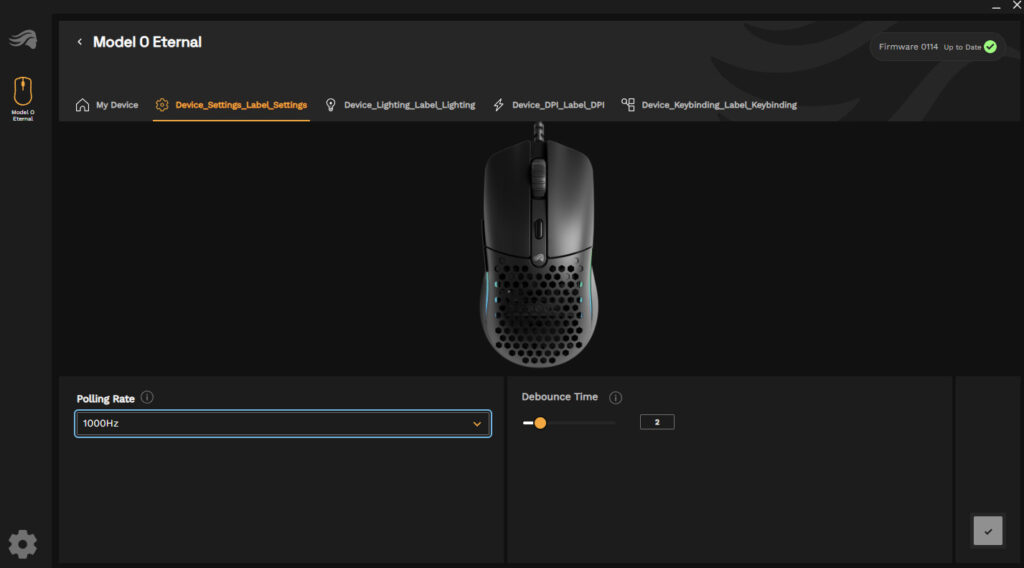Click the green Up to Date checkmark icon
Screen dimensions: 1024x568
tap(990, 47)
